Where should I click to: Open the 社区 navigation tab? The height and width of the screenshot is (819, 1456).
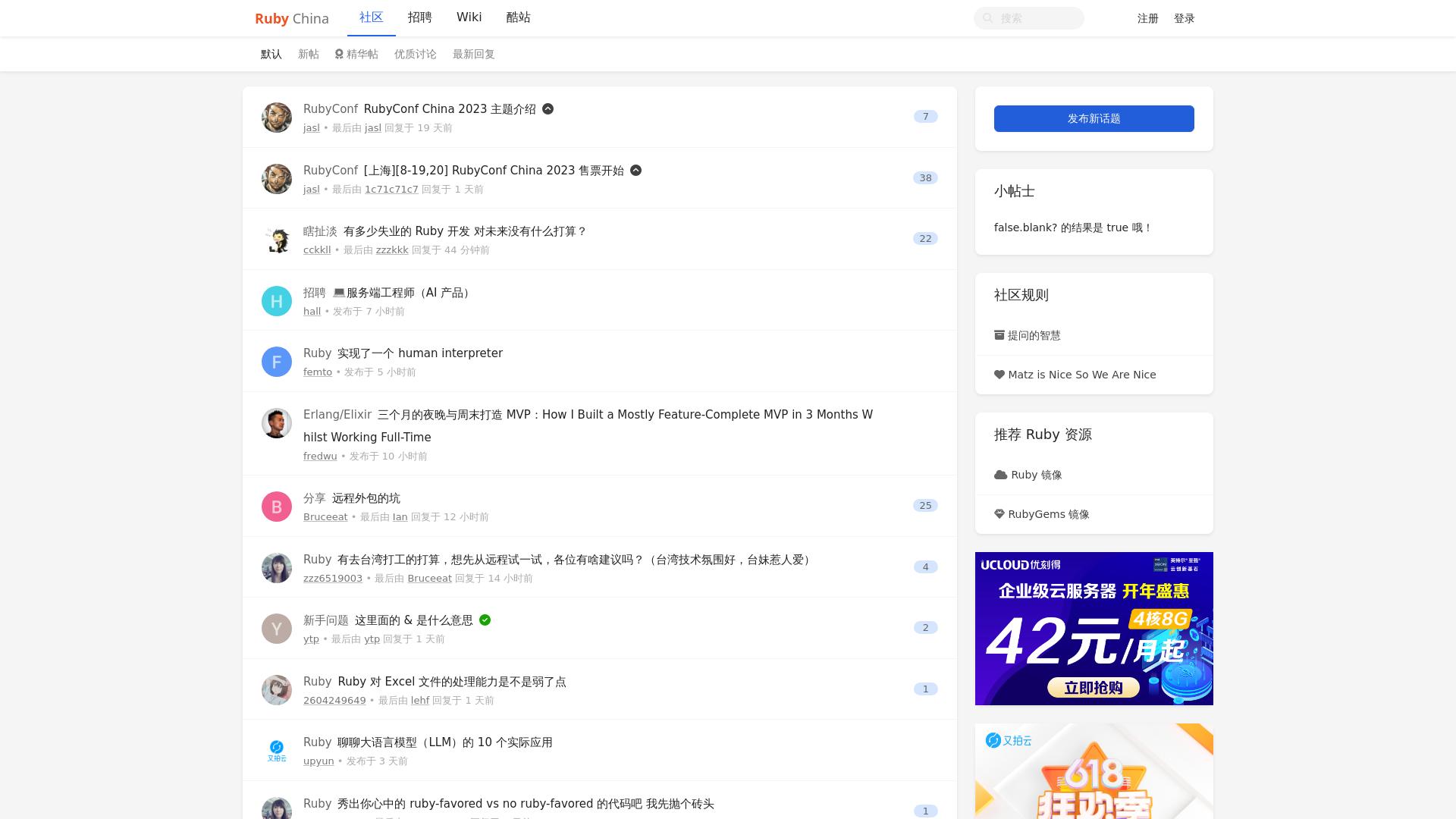pos(372,17)
